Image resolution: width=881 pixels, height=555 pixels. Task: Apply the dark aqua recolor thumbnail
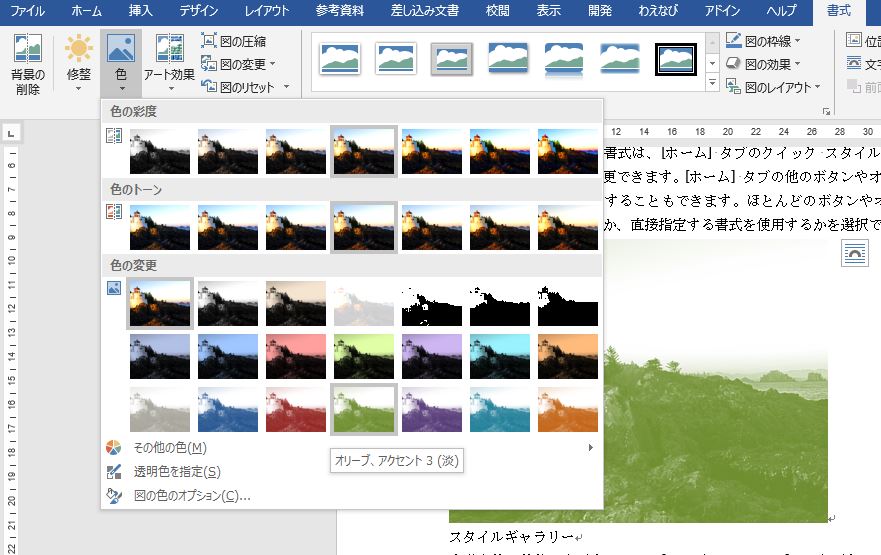[x=499, y=356]
